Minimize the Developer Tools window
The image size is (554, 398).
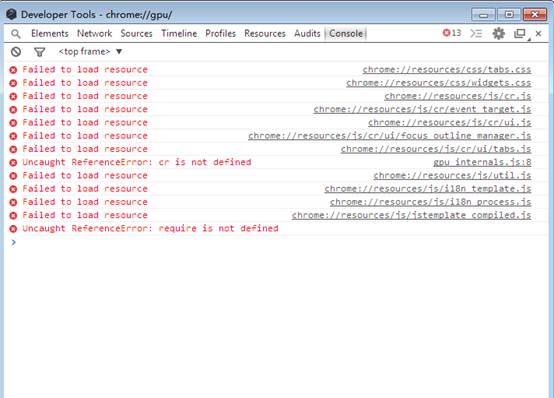[x=484, y=14]
